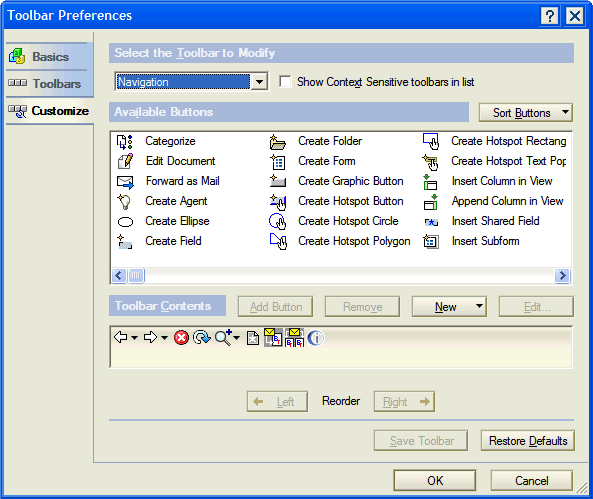This screenshot has width=593, height=499.
Task: Click the Restore Defaults button
Action: click(x=528, y=441)
